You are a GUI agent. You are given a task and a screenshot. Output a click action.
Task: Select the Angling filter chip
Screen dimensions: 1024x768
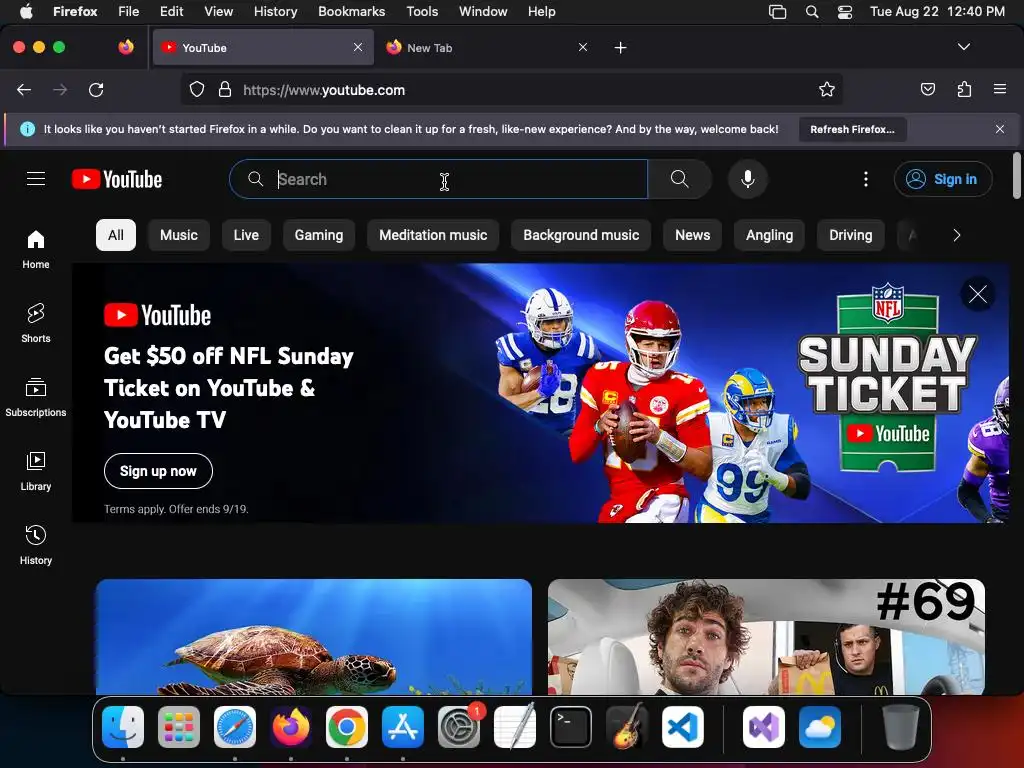tap(769, 235)
